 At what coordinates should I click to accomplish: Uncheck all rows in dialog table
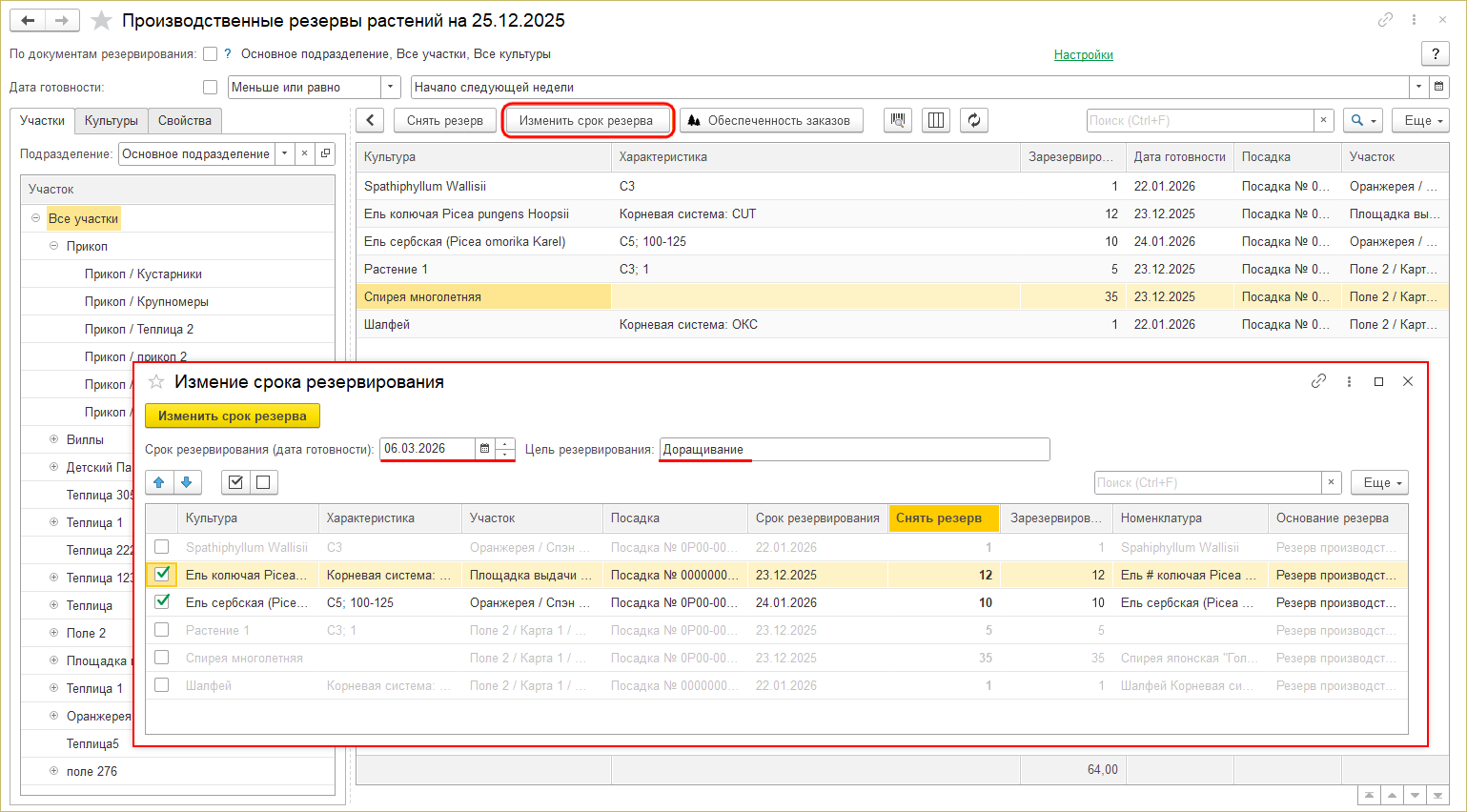(263, 482)
